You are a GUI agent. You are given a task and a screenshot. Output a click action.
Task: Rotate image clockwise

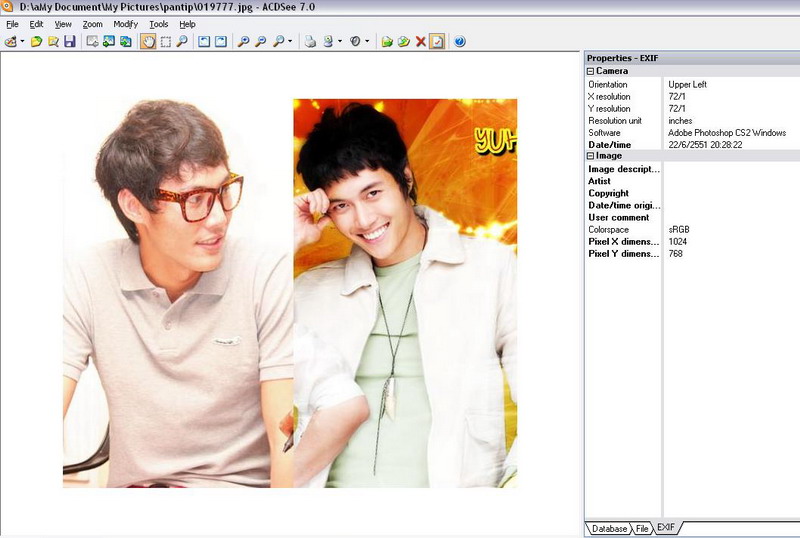[221, 41]
